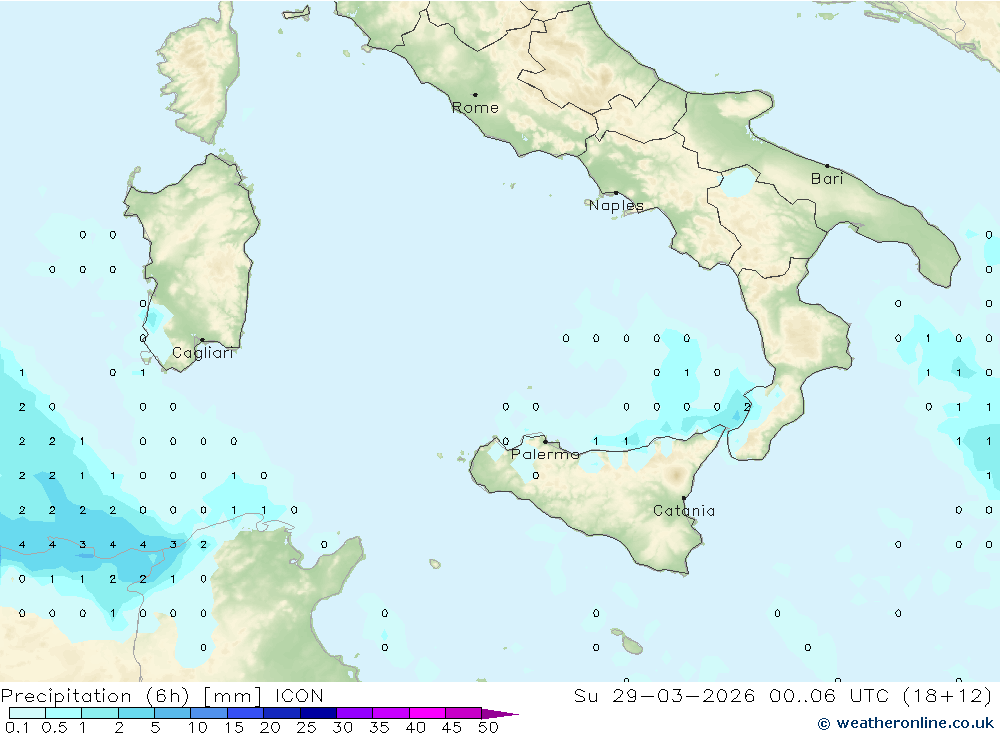The image size is (1000, 733).
Task: Select the 0.5–1 mm legend color
Action: point(64,713)
